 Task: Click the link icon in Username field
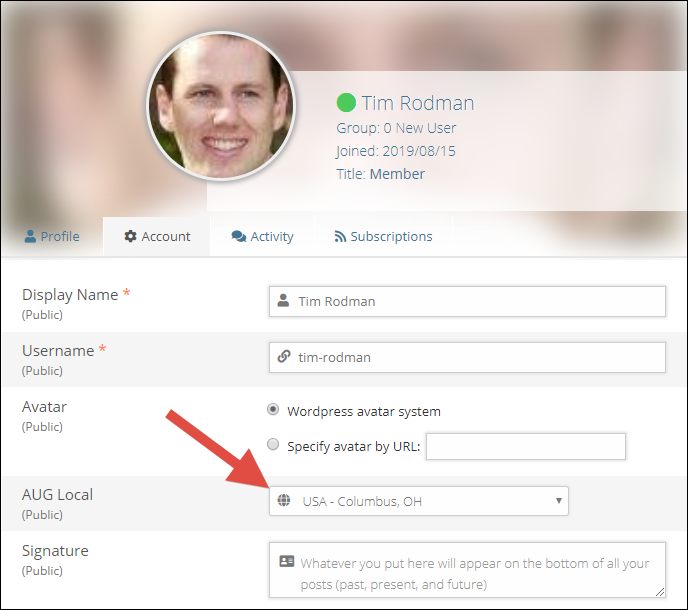(x=284, y=356)
